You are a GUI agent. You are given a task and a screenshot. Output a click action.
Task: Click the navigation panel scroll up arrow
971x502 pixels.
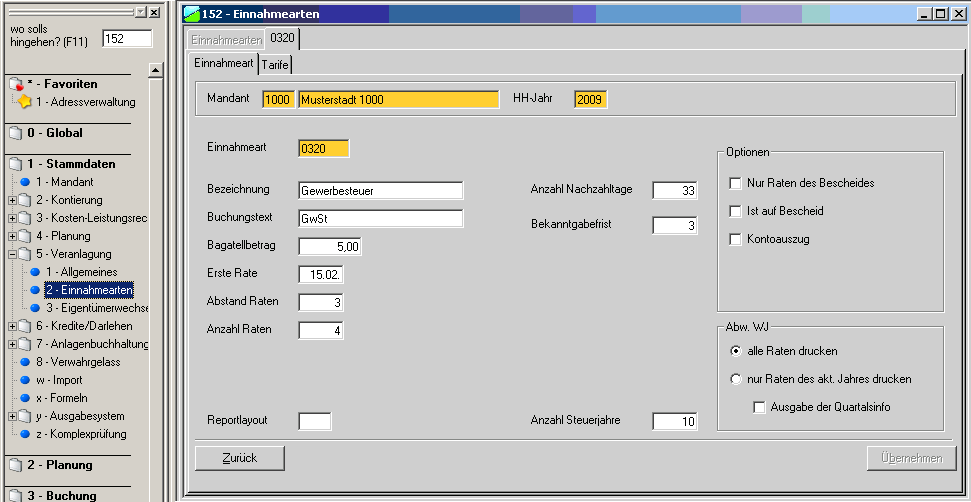pos(155,70)
